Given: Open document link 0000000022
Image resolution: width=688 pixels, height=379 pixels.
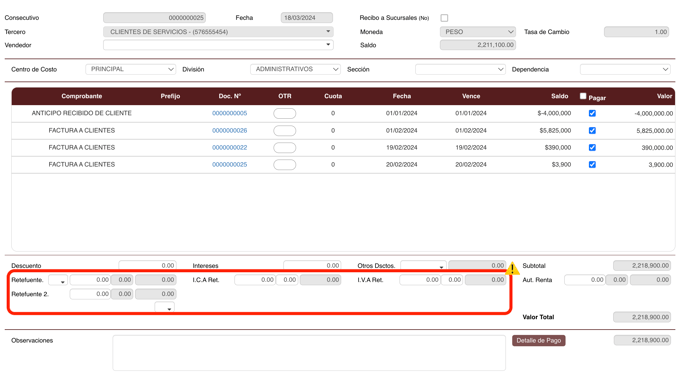Looking at the screenshot, I should (229, 147).
